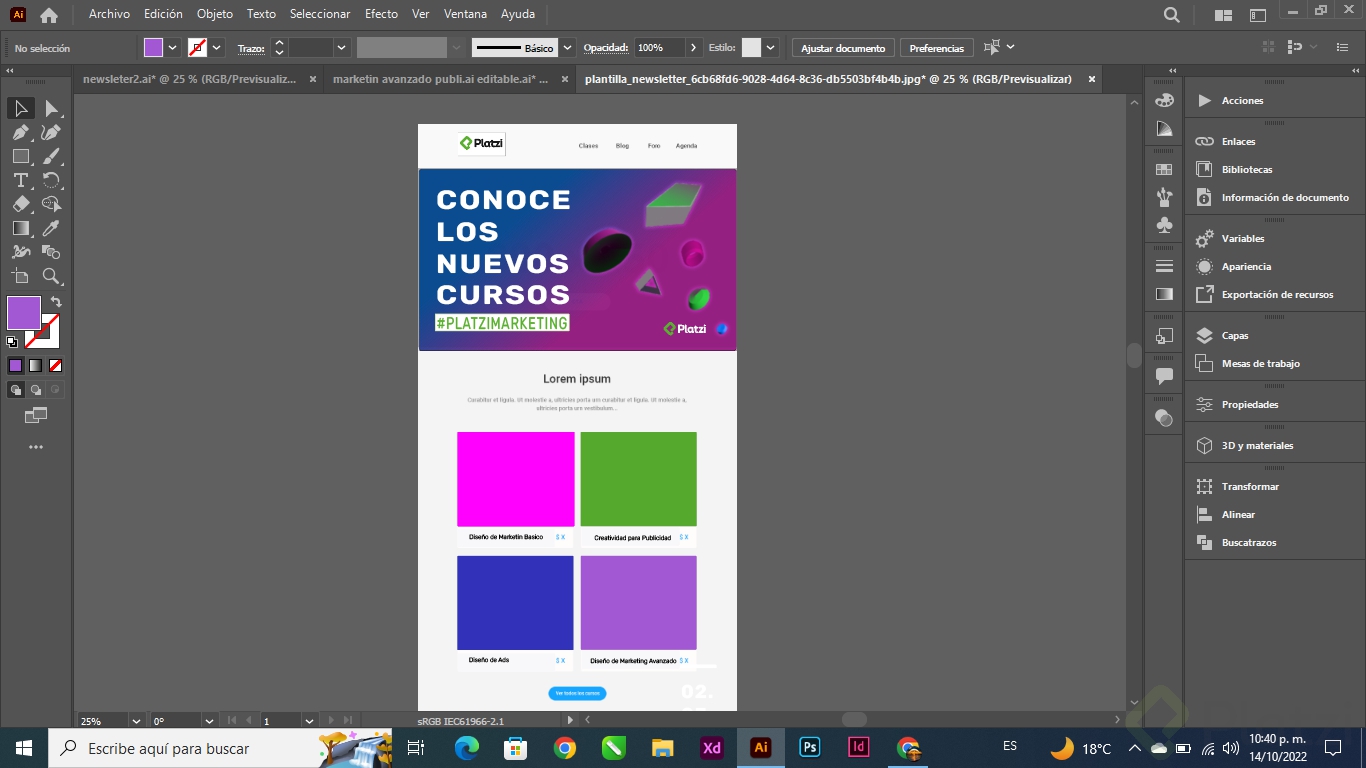Select the Type tool

20,180
